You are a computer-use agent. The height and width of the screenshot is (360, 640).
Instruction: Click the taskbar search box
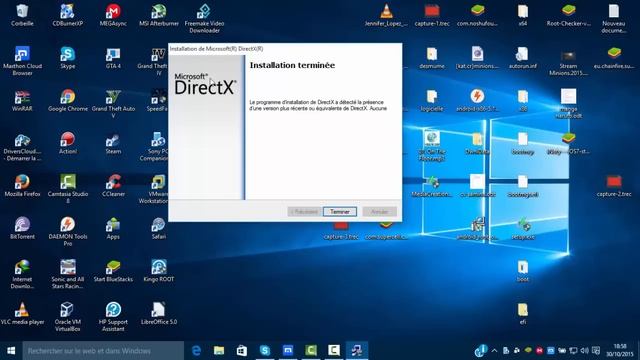click(103, 351)
